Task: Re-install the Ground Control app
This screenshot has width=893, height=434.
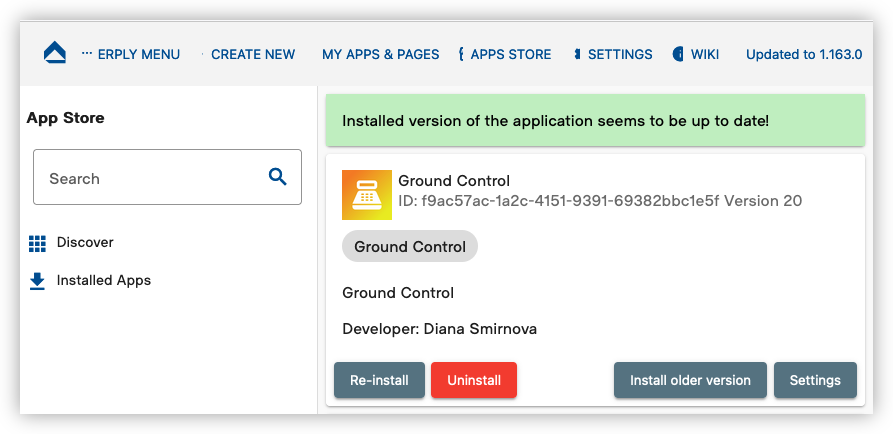Action: coord(379,380)
